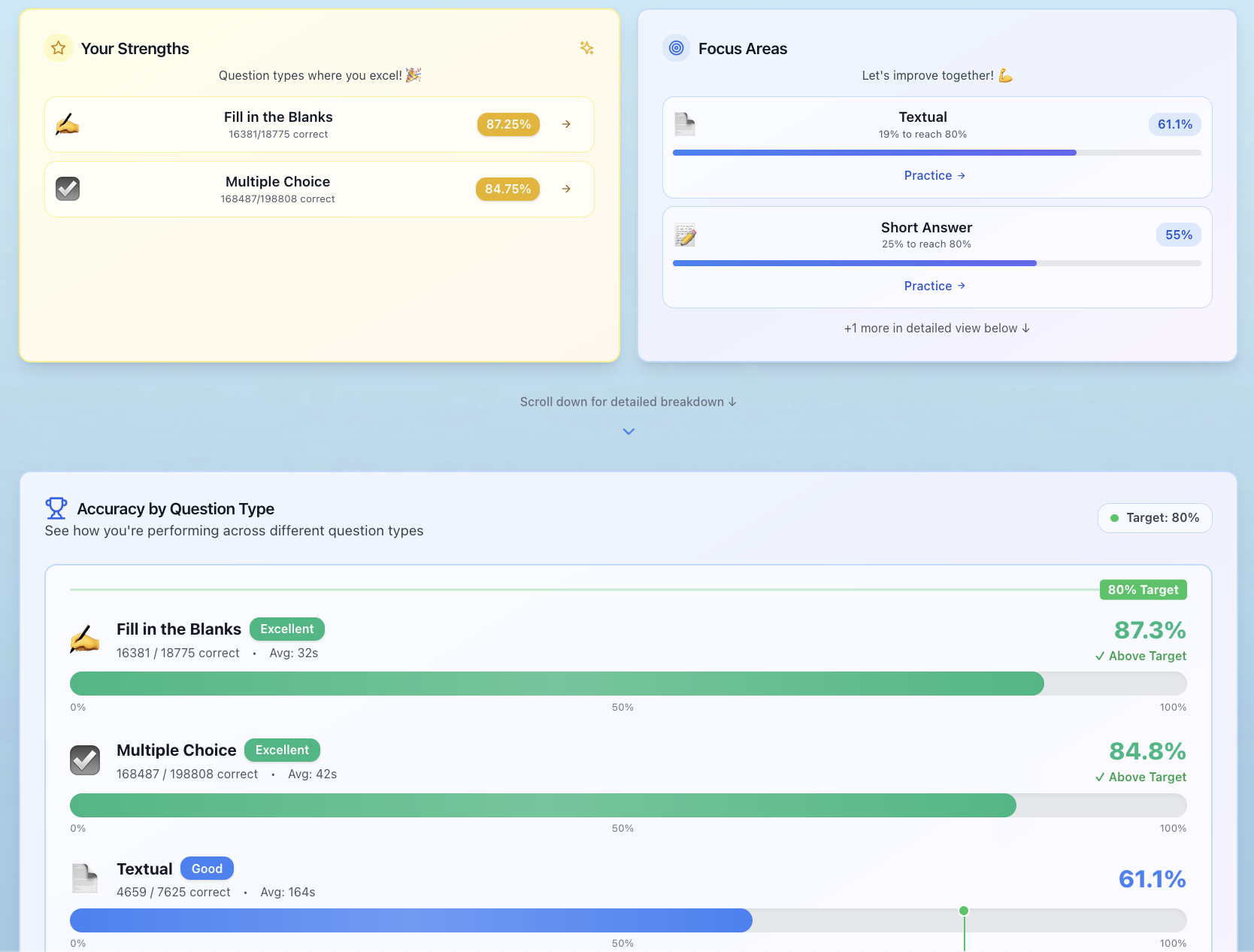Click the 61.1% badge in Focus Areas

(x=1174, y=124)
